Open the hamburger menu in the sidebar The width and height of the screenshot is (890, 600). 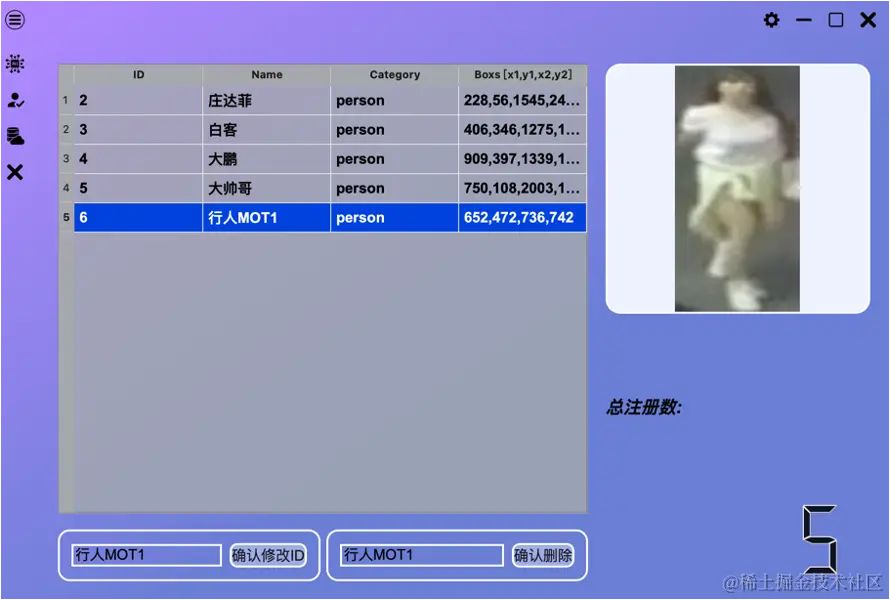tap(14, 19)
